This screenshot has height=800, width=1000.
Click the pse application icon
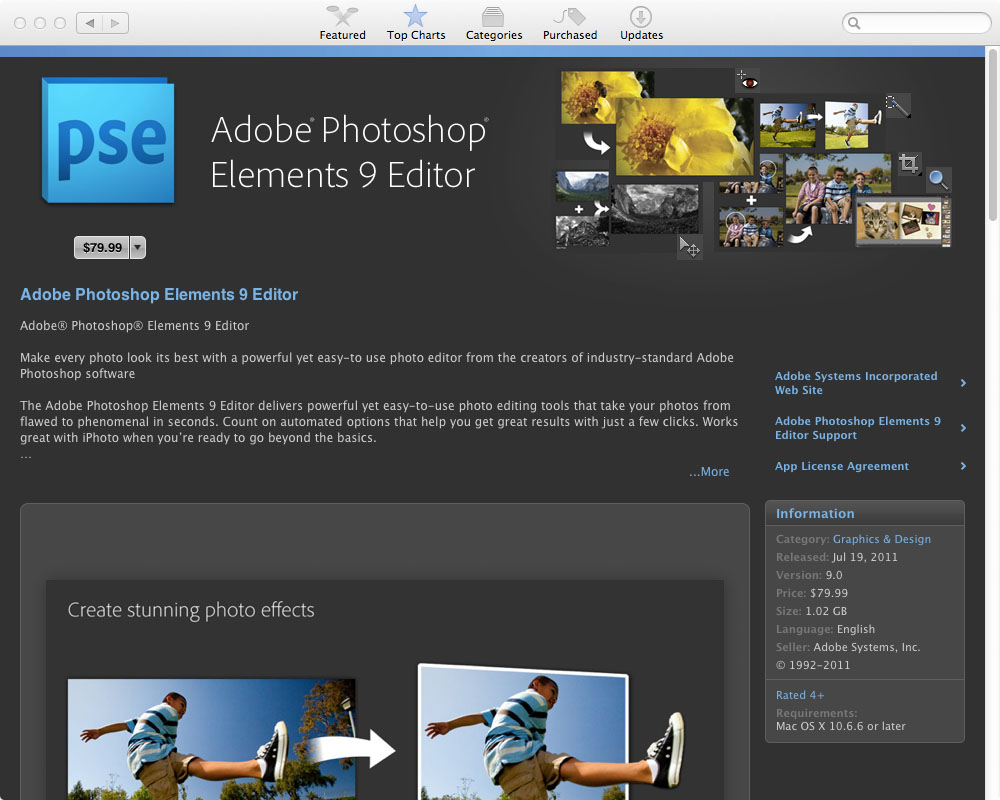click(x=108, y=140)
